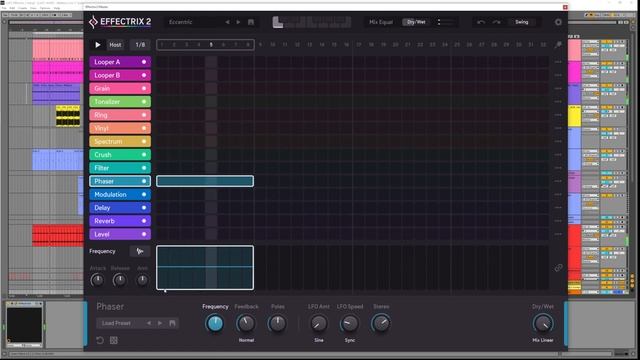The width and height of the screenshot is (640, 360).
Task: Adjust the Phaser Frequency knob
Action: pyautogui.click(x=215, y=323)
